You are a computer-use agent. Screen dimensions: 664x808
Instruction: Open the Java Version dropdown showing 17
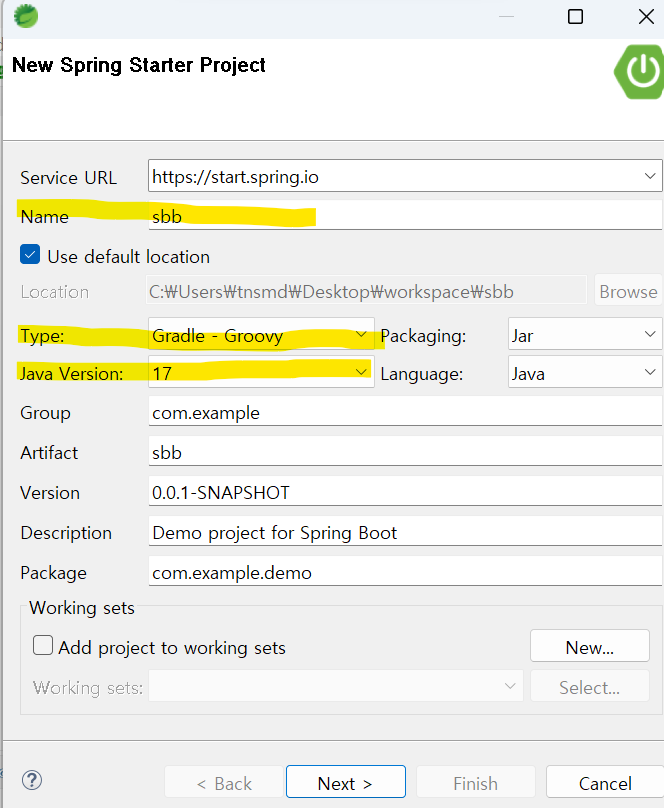point(261,373)
